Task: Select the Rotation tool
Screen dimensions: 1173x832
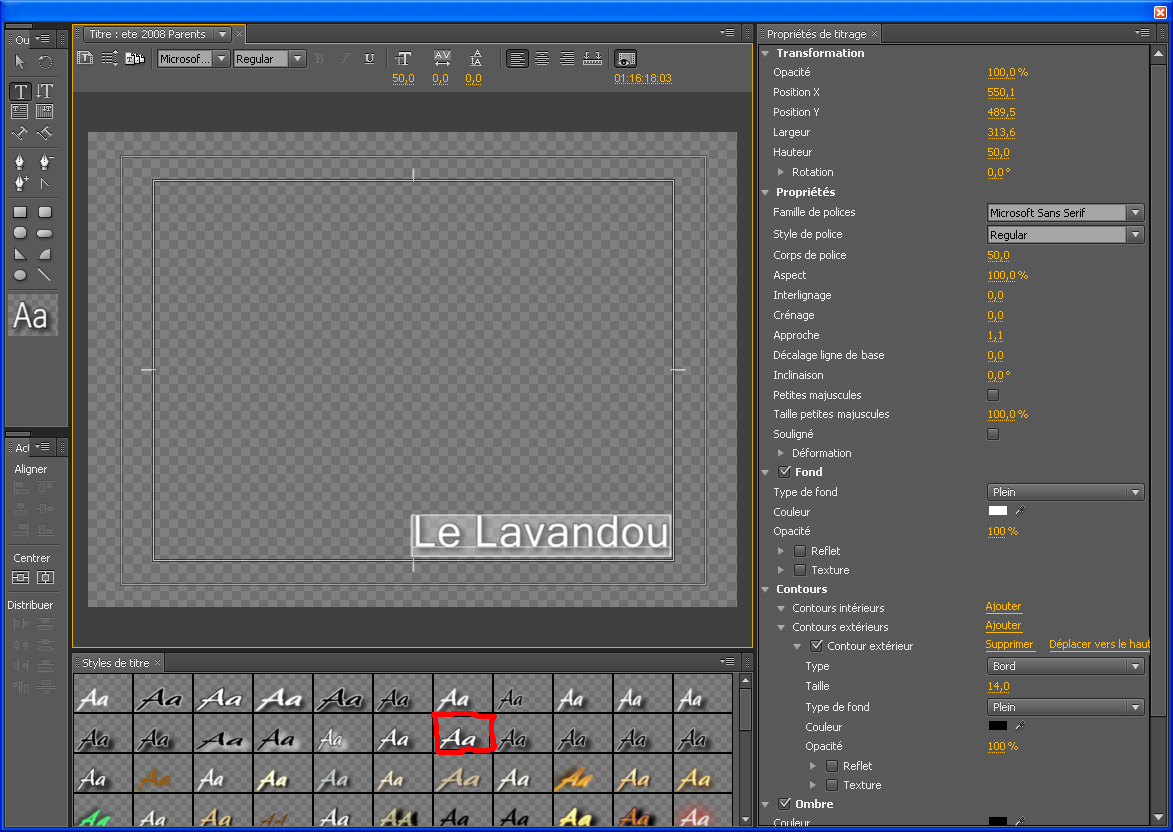Action: click(45, 63)
